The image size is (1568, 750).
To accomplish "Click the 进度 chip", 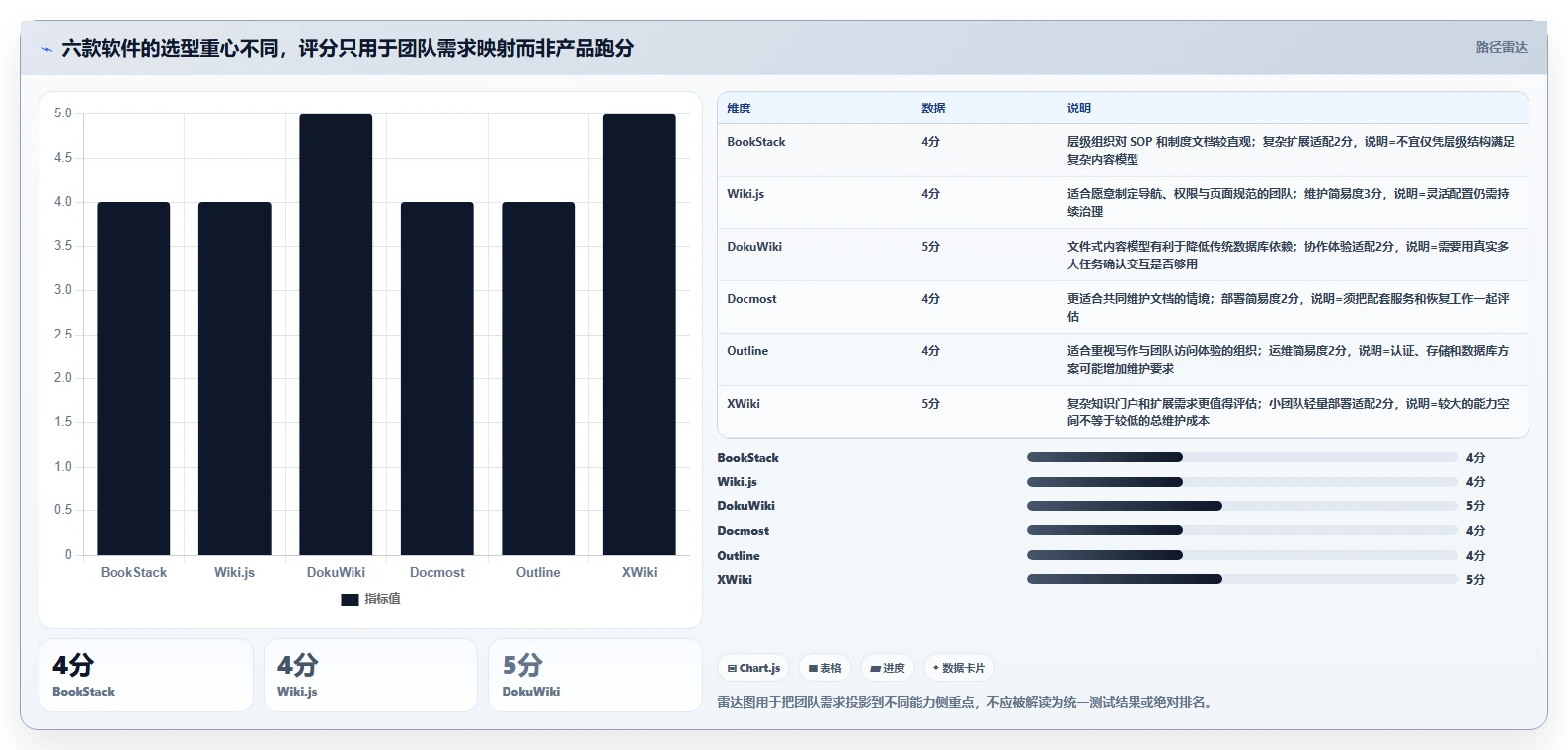I will pos(888,668).
